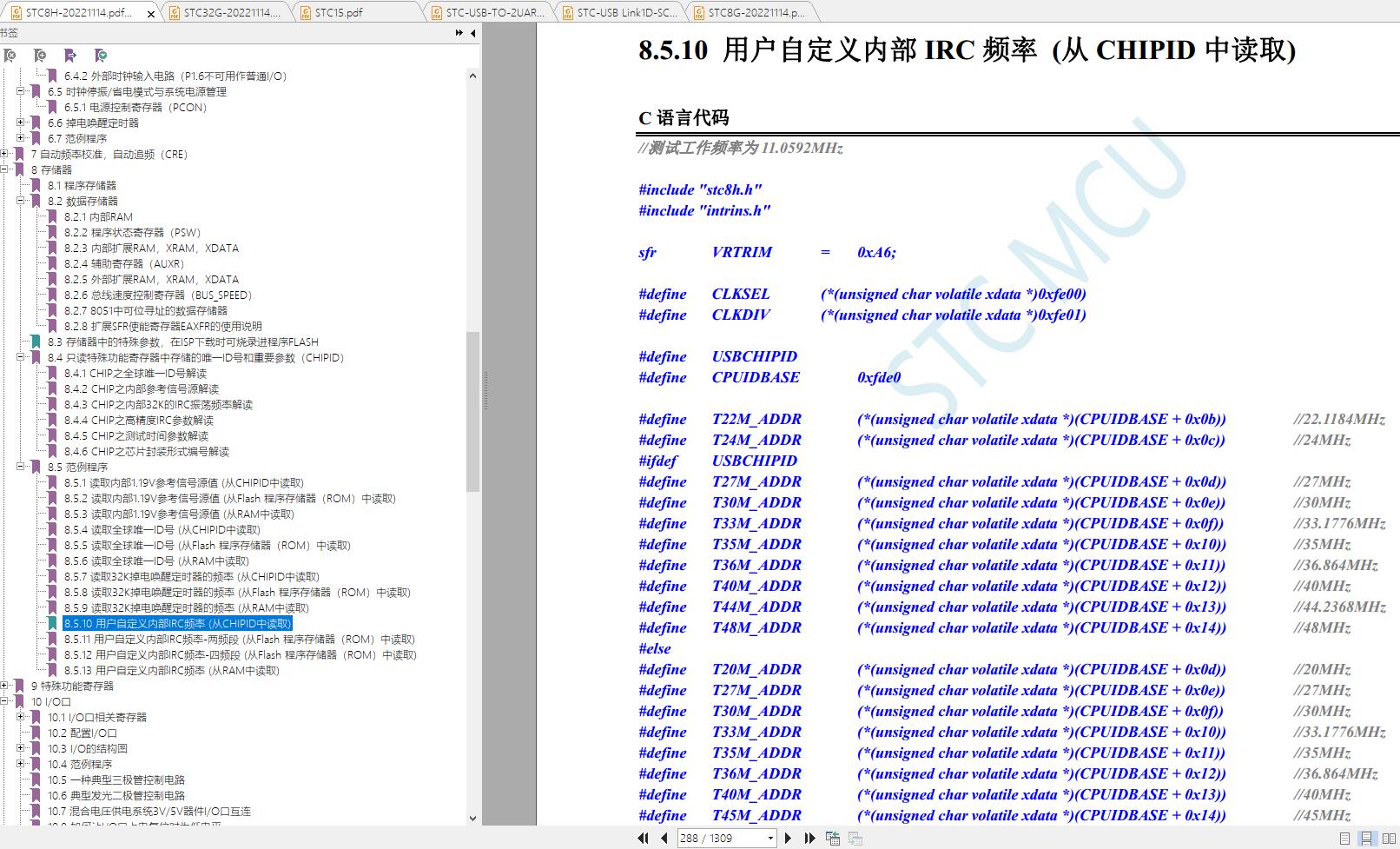Click the 书签 panel title
This screenshot has width=1400, height=849.
(8, 33)
